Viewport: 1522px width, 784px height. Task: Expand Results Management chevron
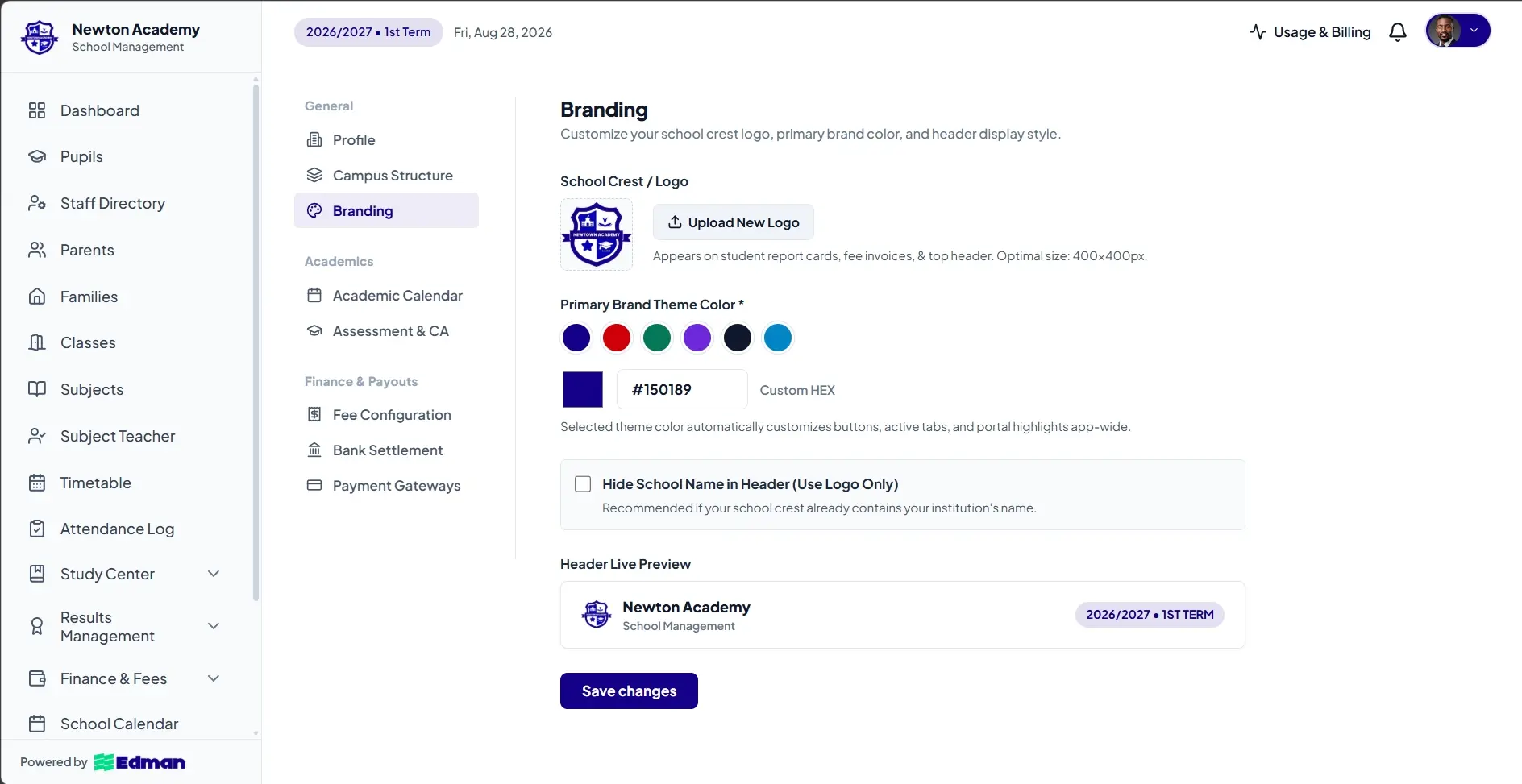(x=214, y=626)
